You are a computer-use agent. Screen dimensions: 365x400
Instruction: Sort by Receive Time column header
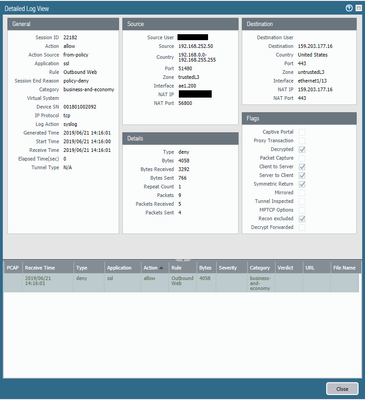(x=48, y=268)
